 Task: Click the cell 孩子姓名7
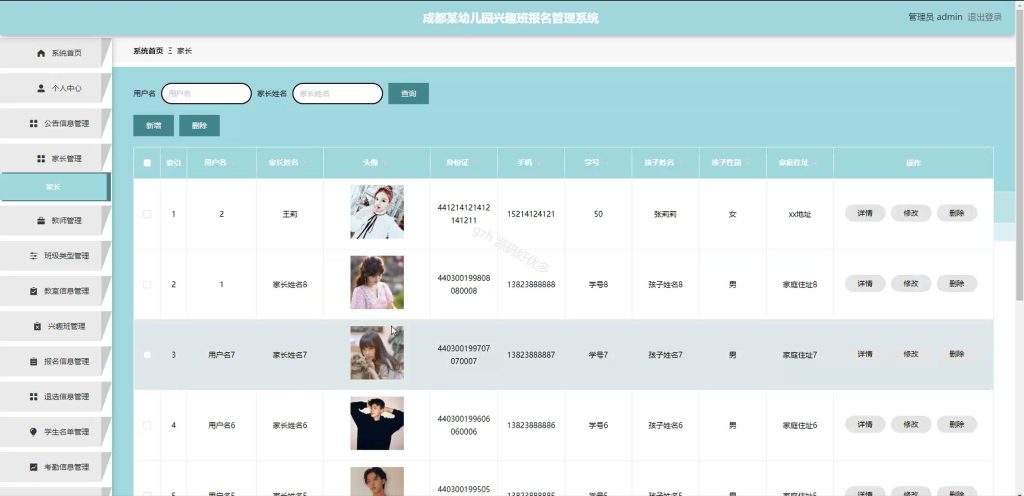(x=665, y=355)
